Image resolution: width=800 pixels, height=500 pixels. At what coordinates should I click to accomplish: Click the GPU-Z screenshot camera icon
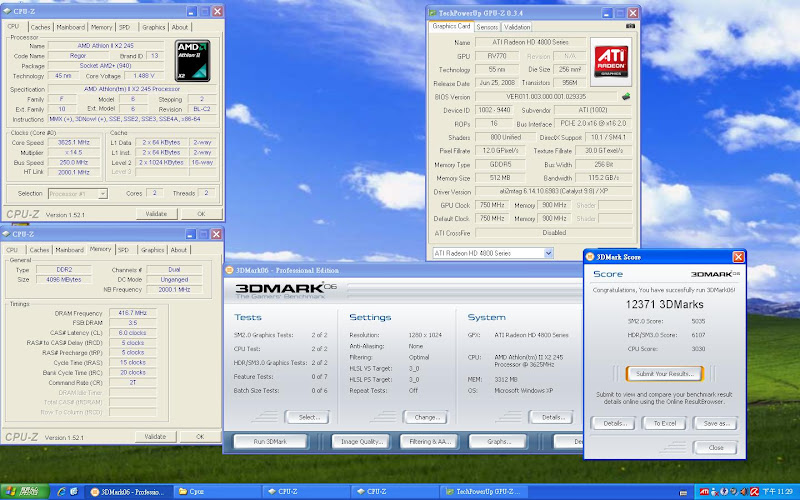(631, 26)
